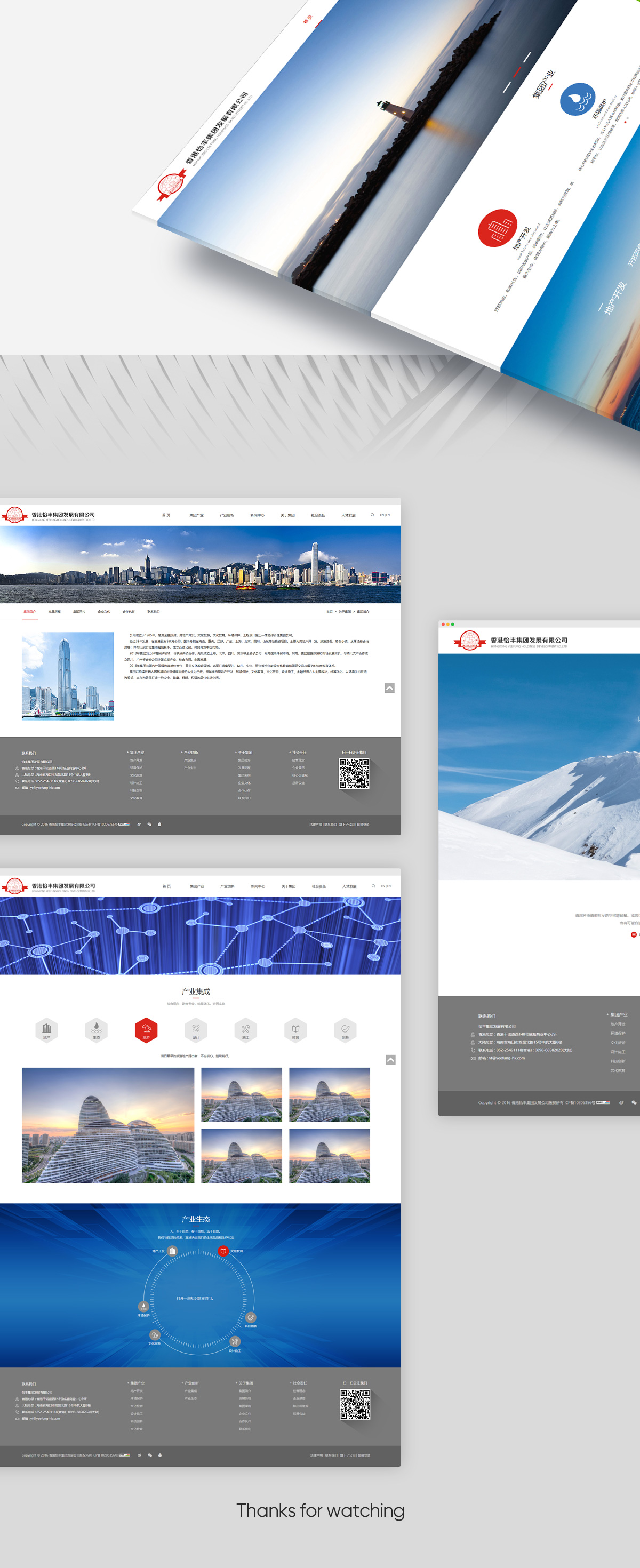Click back-to-top arrow on 产业集成 page
640x1568 pixels.
[391, 1060]
